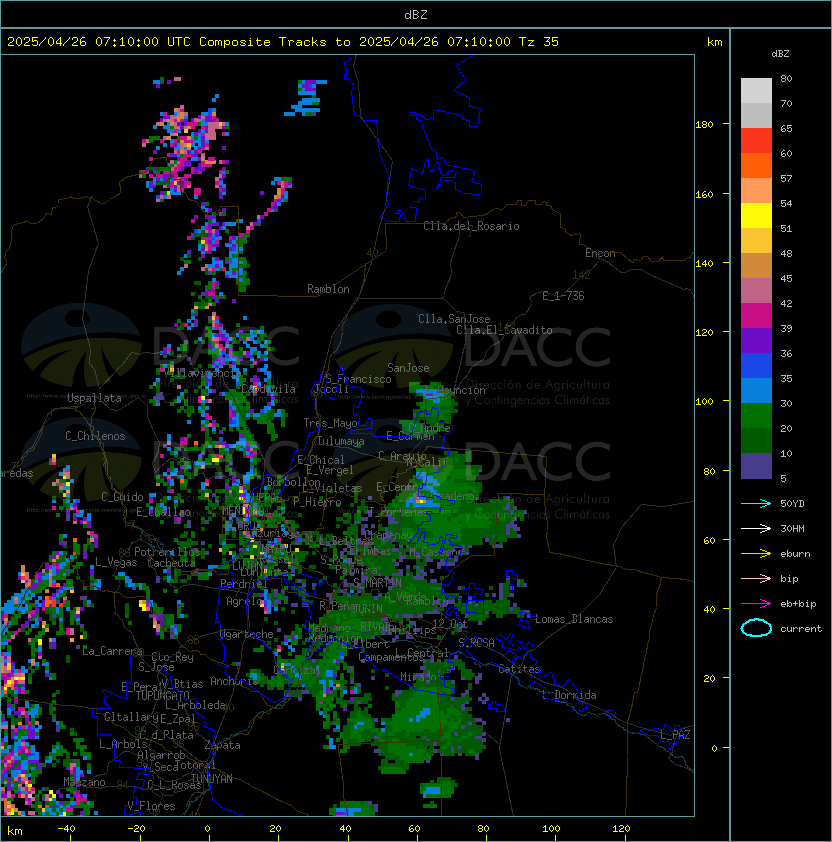The height and width of the screenshot is (842, 832).
Task: Click the 'Lomas_Blancas' map label
Action: pos(574,619)
